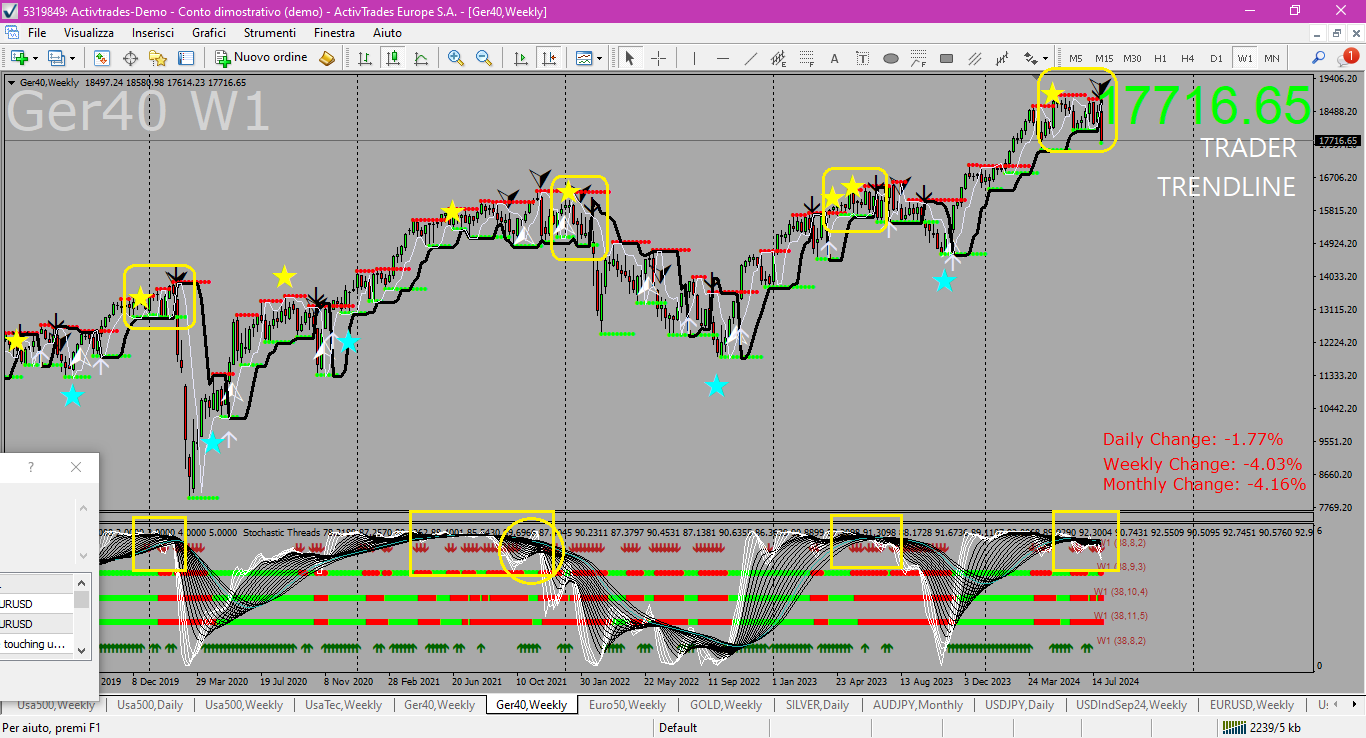Viewport: 1366px width, 738px height.
Task: Toggle chart auto scroll
Action: coord(520,58)
